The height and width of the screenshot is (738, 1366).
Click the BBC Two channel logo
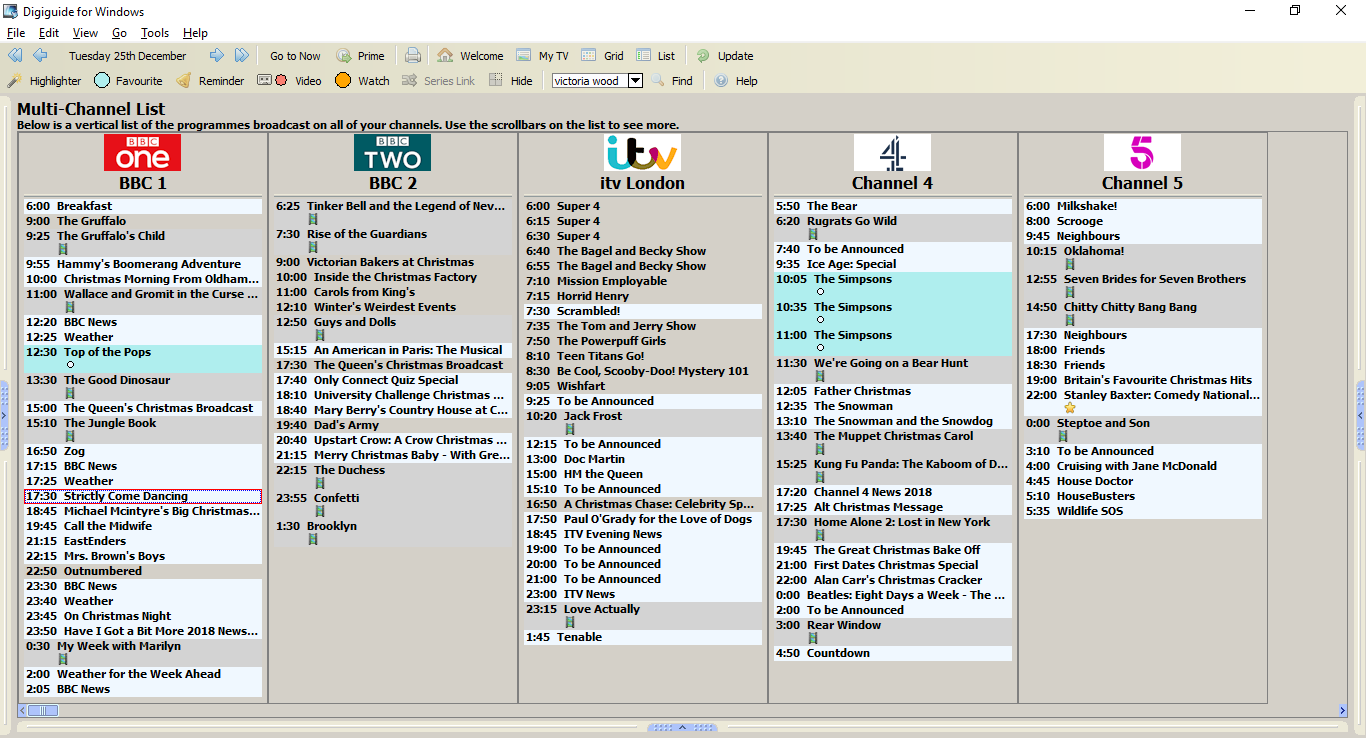point(393,153)
